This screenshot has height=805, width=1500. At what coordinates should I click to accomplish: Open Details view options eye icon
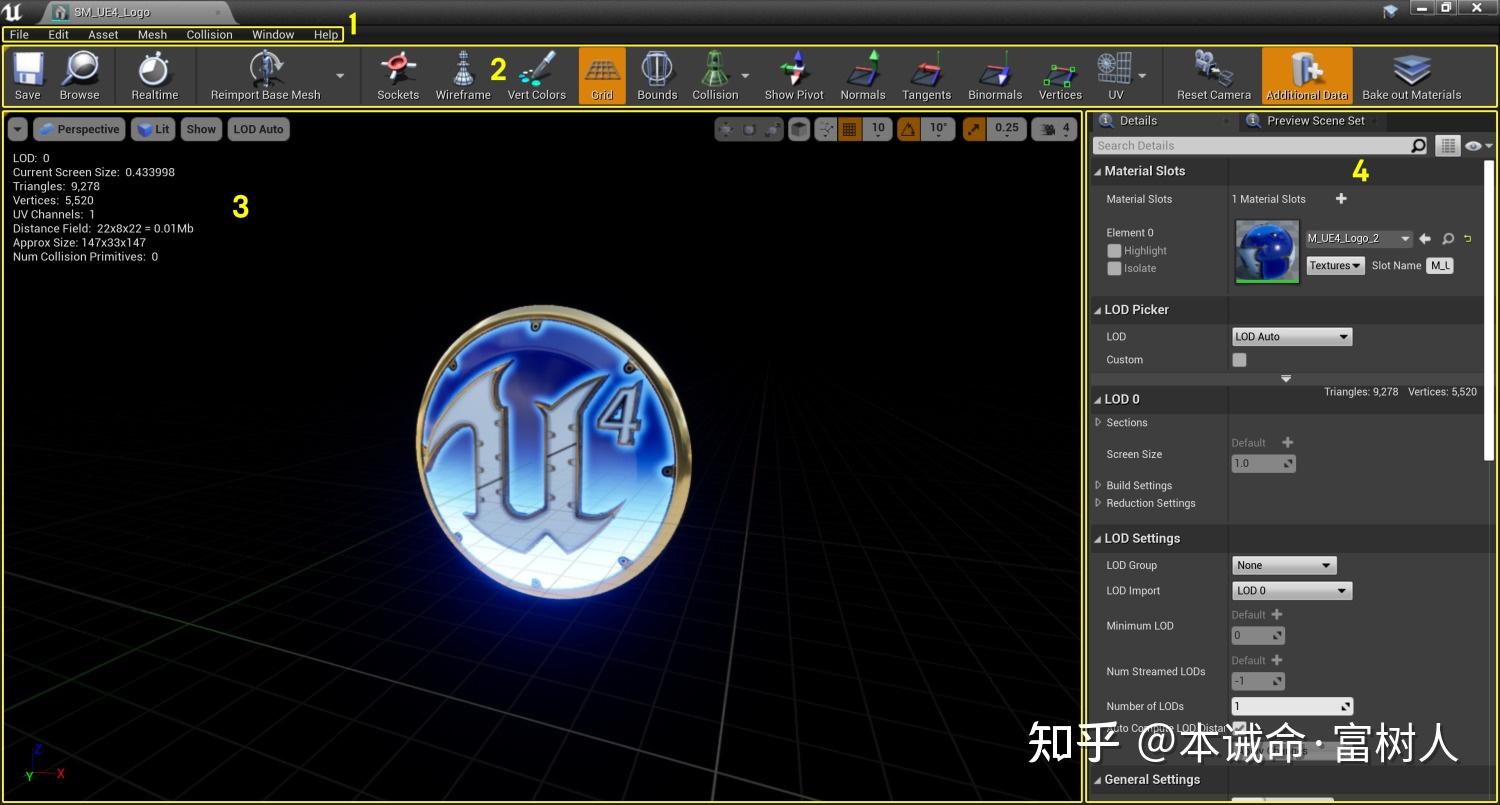coord(1478,146)
